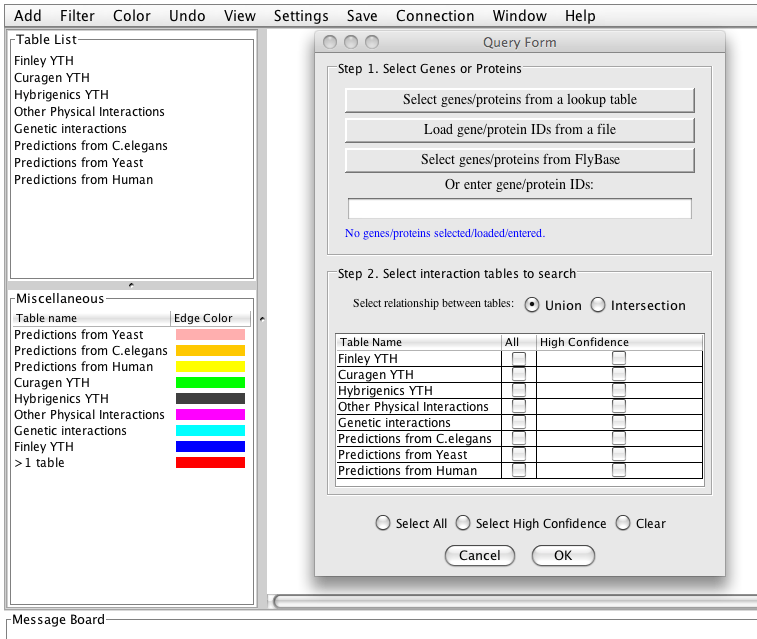Check All box for Curagen YTH
Screen dimensions: 757x639
(x=519, y=375)
